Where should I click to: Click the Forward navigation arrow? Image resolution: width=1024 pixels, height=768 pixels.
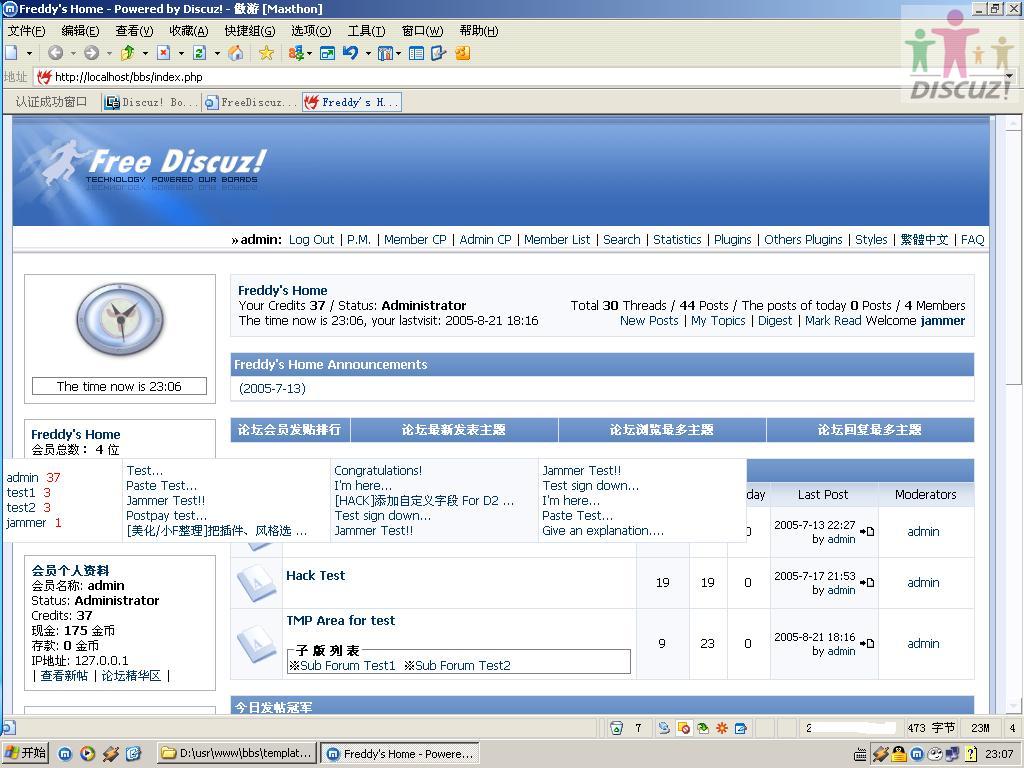pyautogui.click(x=91, y=53)
